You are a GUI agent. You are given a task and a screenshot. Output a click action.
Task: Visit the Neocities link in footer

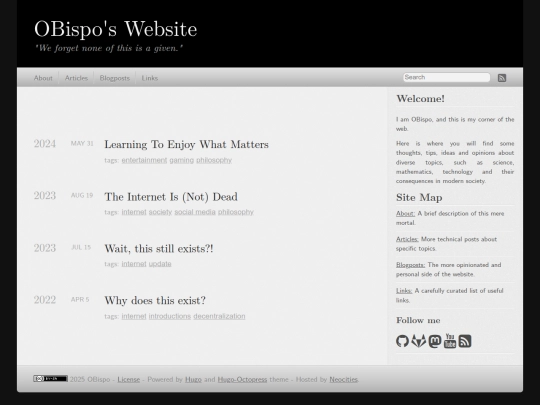coord(343,380)
